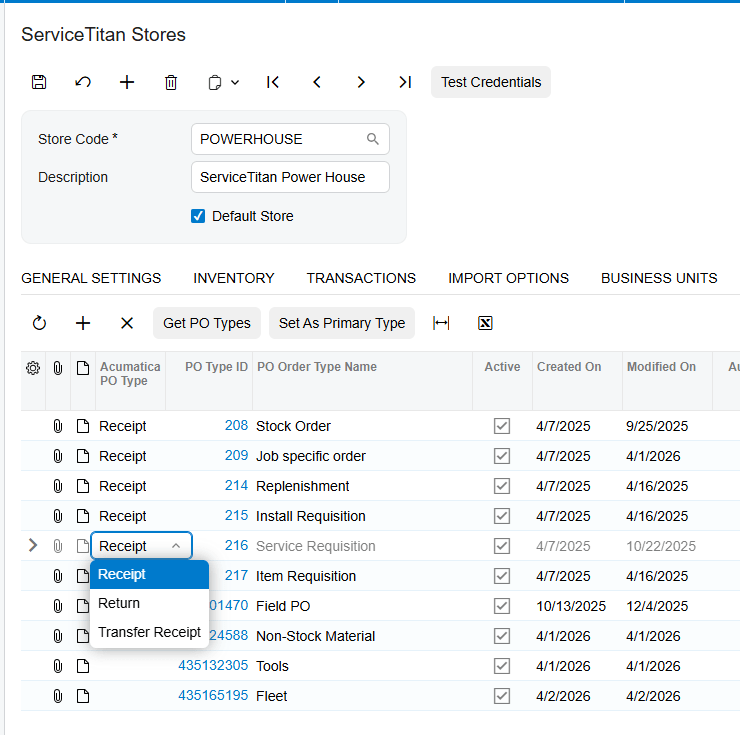
Task: Click the clipboard copy-paste icon
Action: click(215, 82)
